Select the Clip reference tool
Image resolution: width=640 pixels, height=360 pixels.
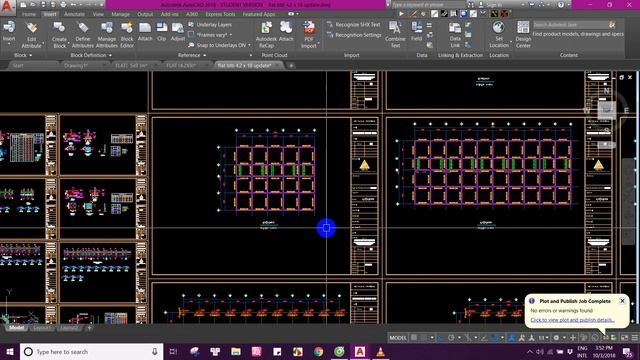[x=162, y=31]
